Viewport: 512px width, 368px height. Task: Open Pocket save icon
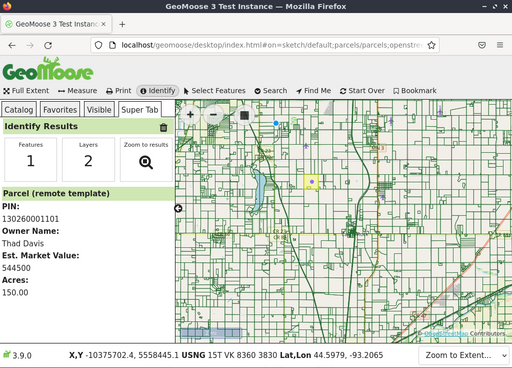(482, 45)
